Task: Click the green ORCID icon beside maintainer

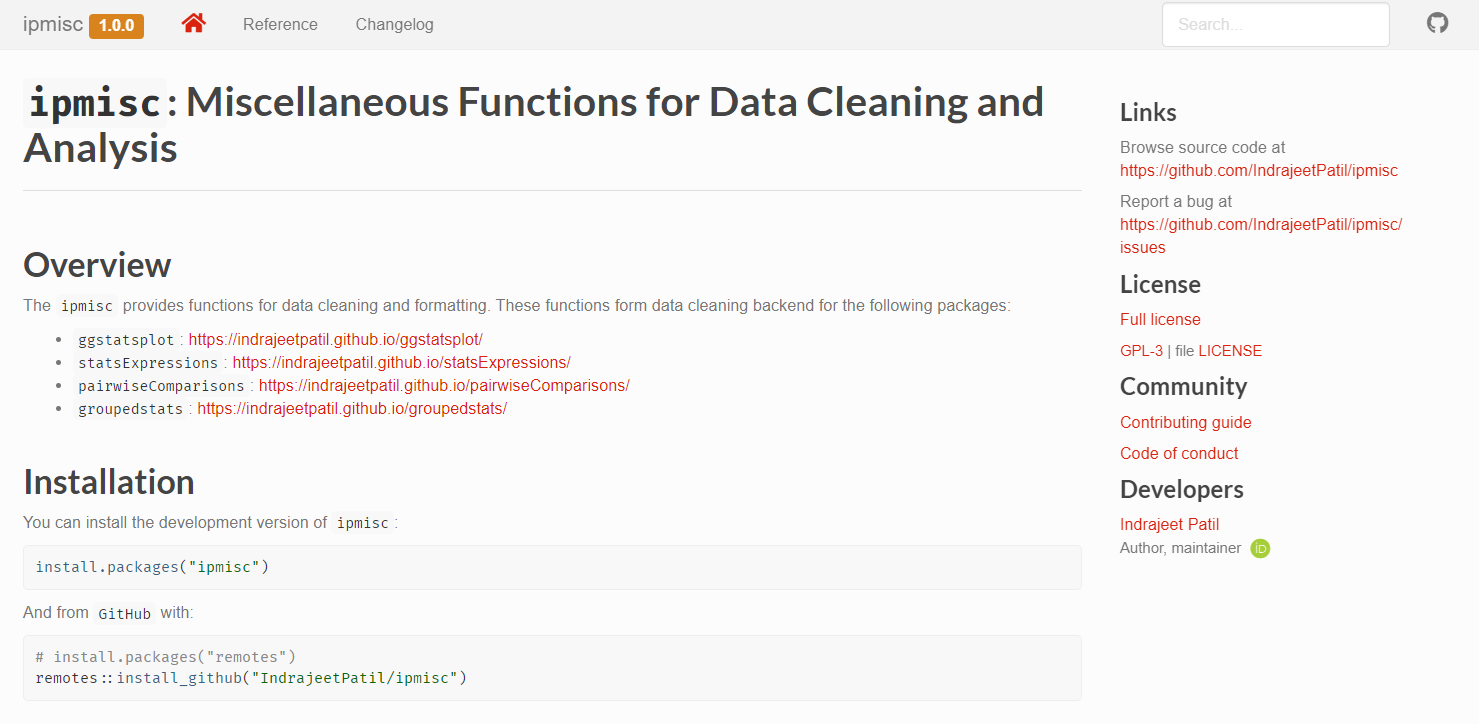Action: coord(1260,548)
